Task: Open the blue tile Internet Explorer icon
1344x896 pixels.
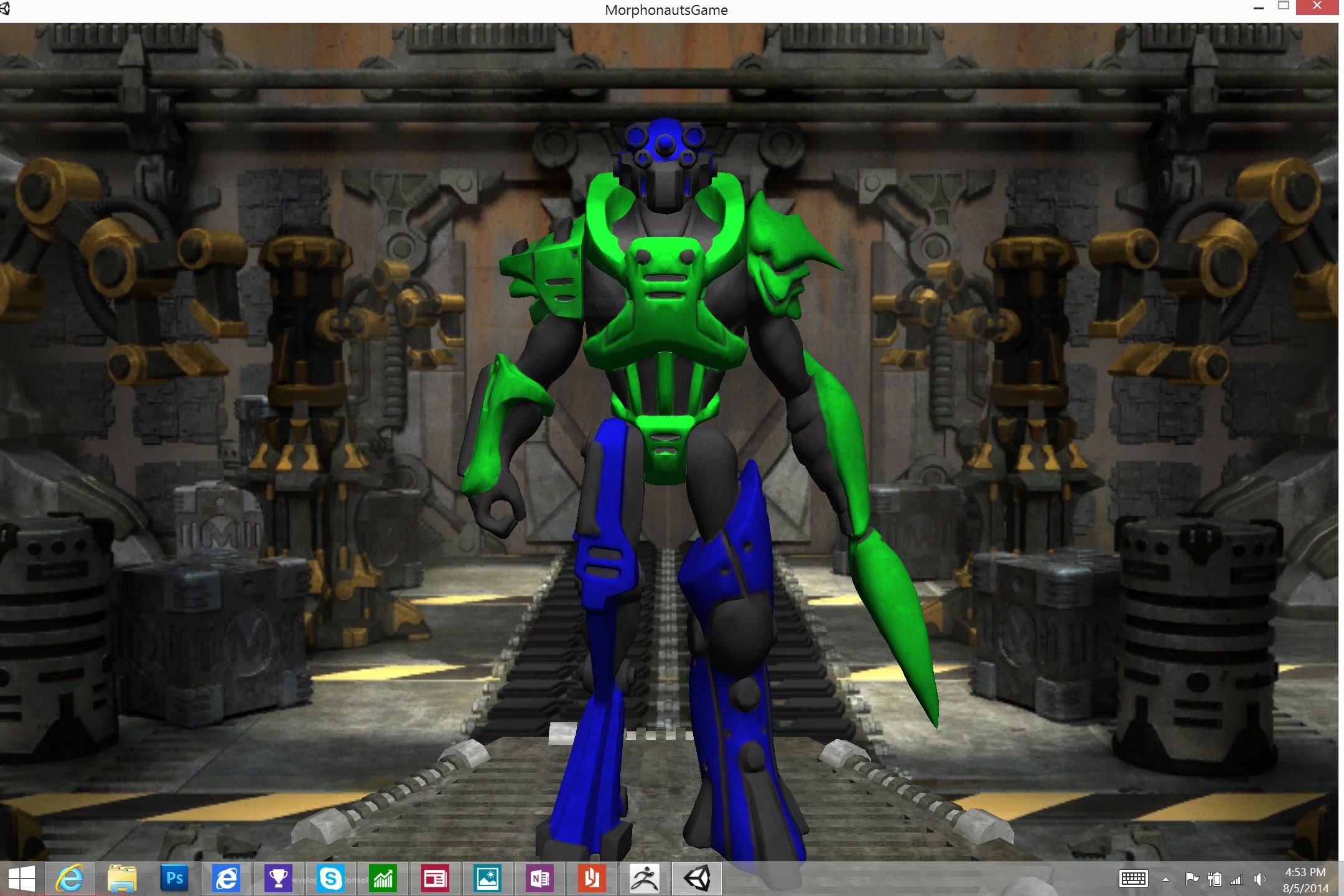Action: point(226,879)
